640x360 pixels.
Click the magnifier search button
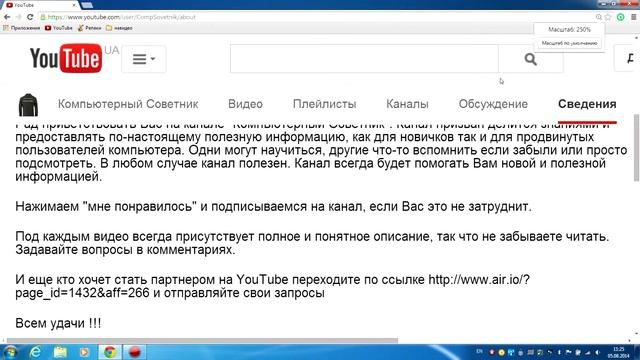[531, 59]
